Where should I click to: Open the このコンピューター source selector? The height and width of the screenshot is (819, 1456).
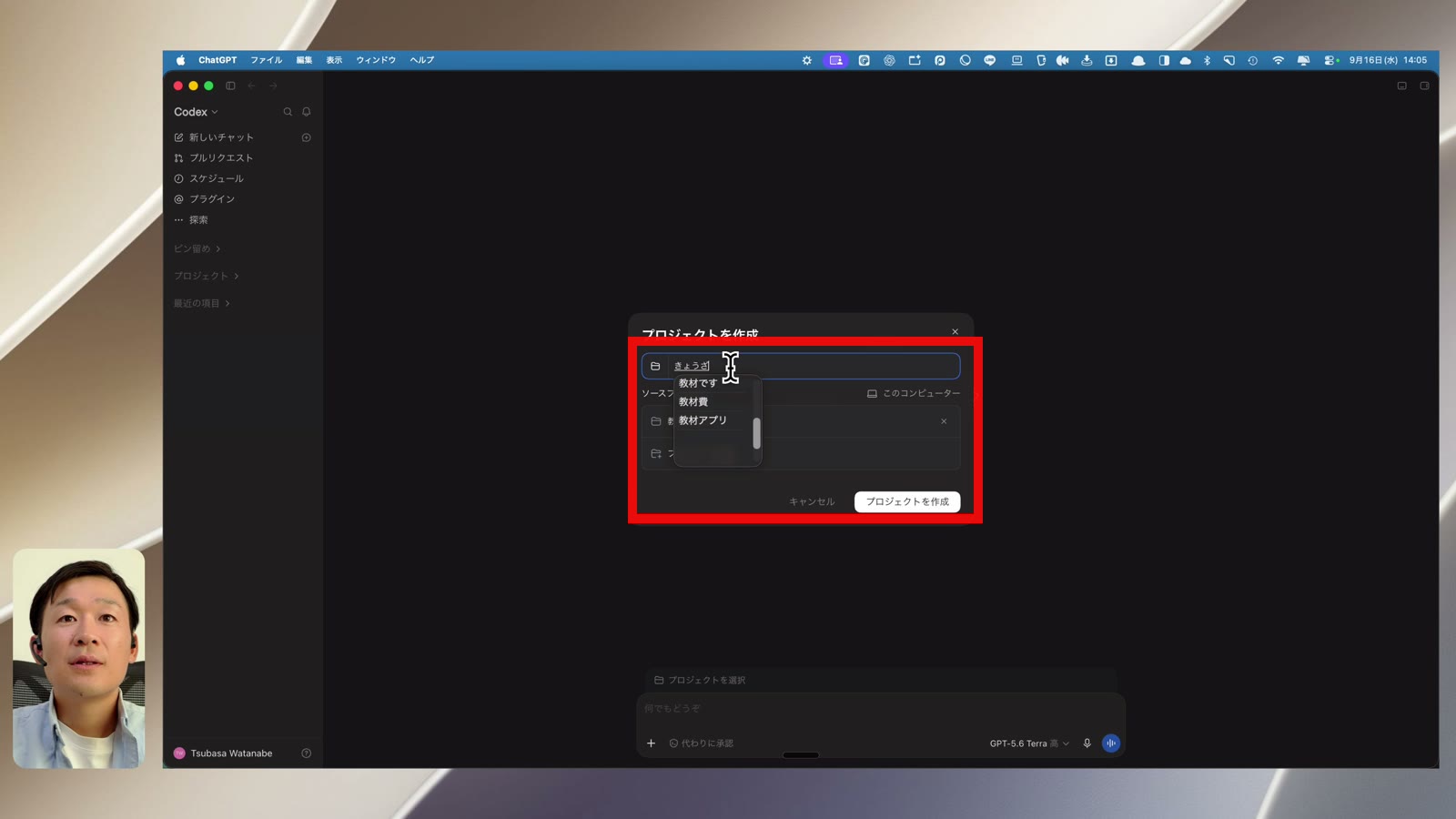click(x=913, y=393)
